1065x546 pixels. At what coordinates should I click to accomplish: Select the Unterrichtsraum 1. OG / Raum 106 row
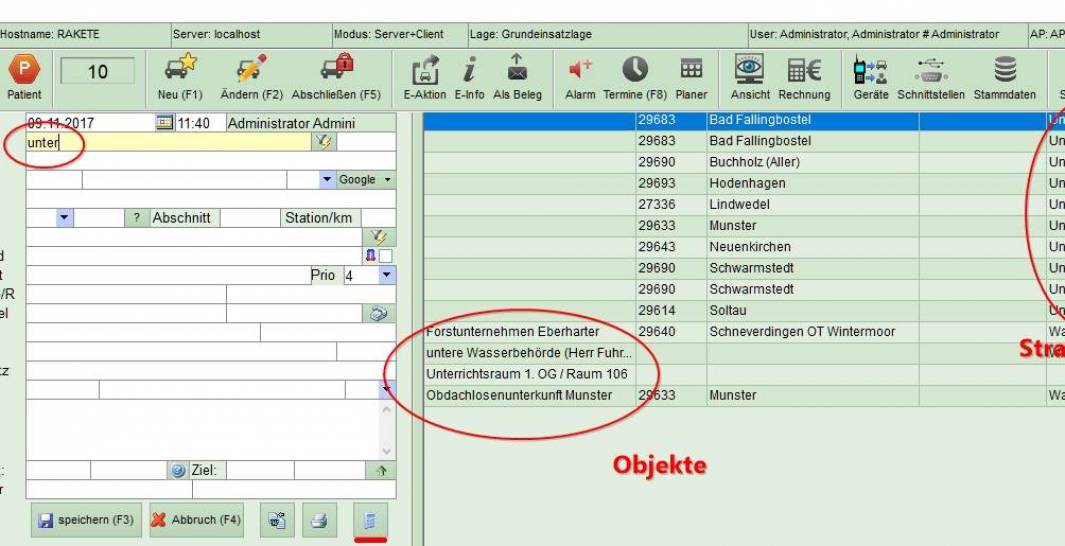(527, 374)
